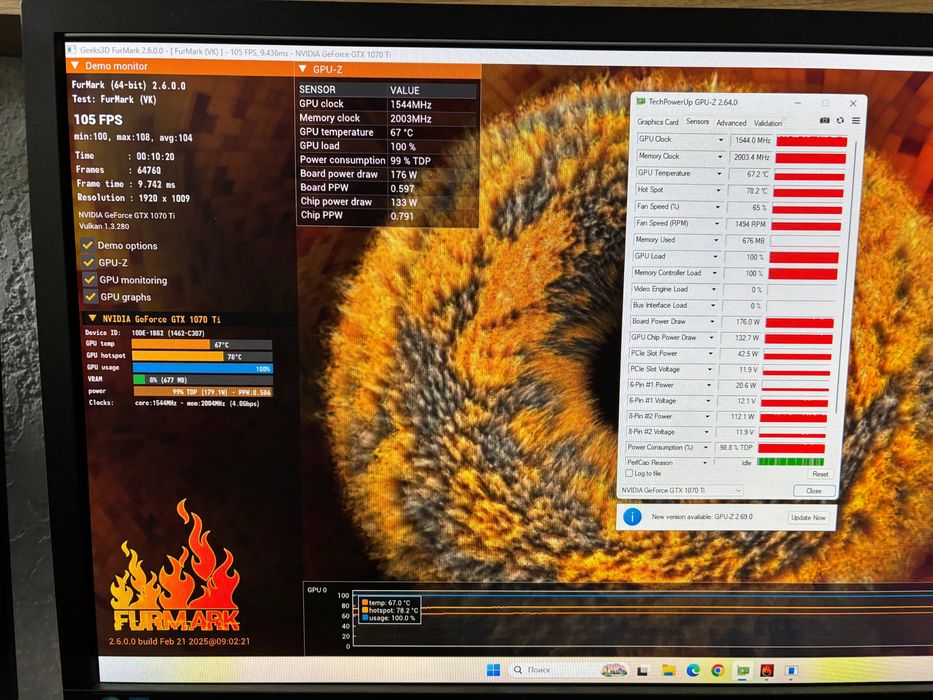The height and width of the screenshot is (700, 933).
Task: Click the 1544.0 MHz GPU Clock value
Action: 752,140
